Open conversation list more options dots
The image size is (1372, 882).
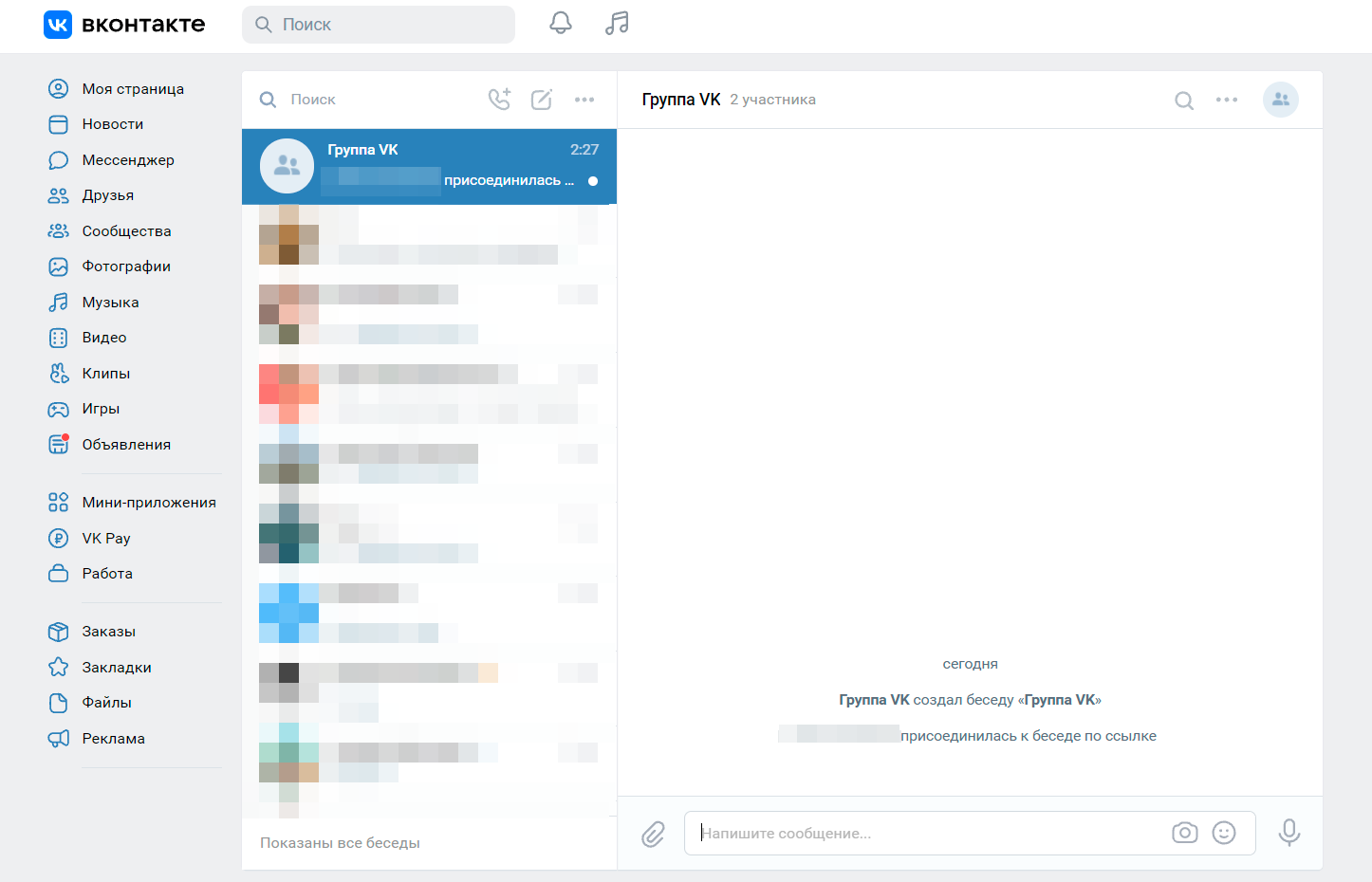[584, 100]
